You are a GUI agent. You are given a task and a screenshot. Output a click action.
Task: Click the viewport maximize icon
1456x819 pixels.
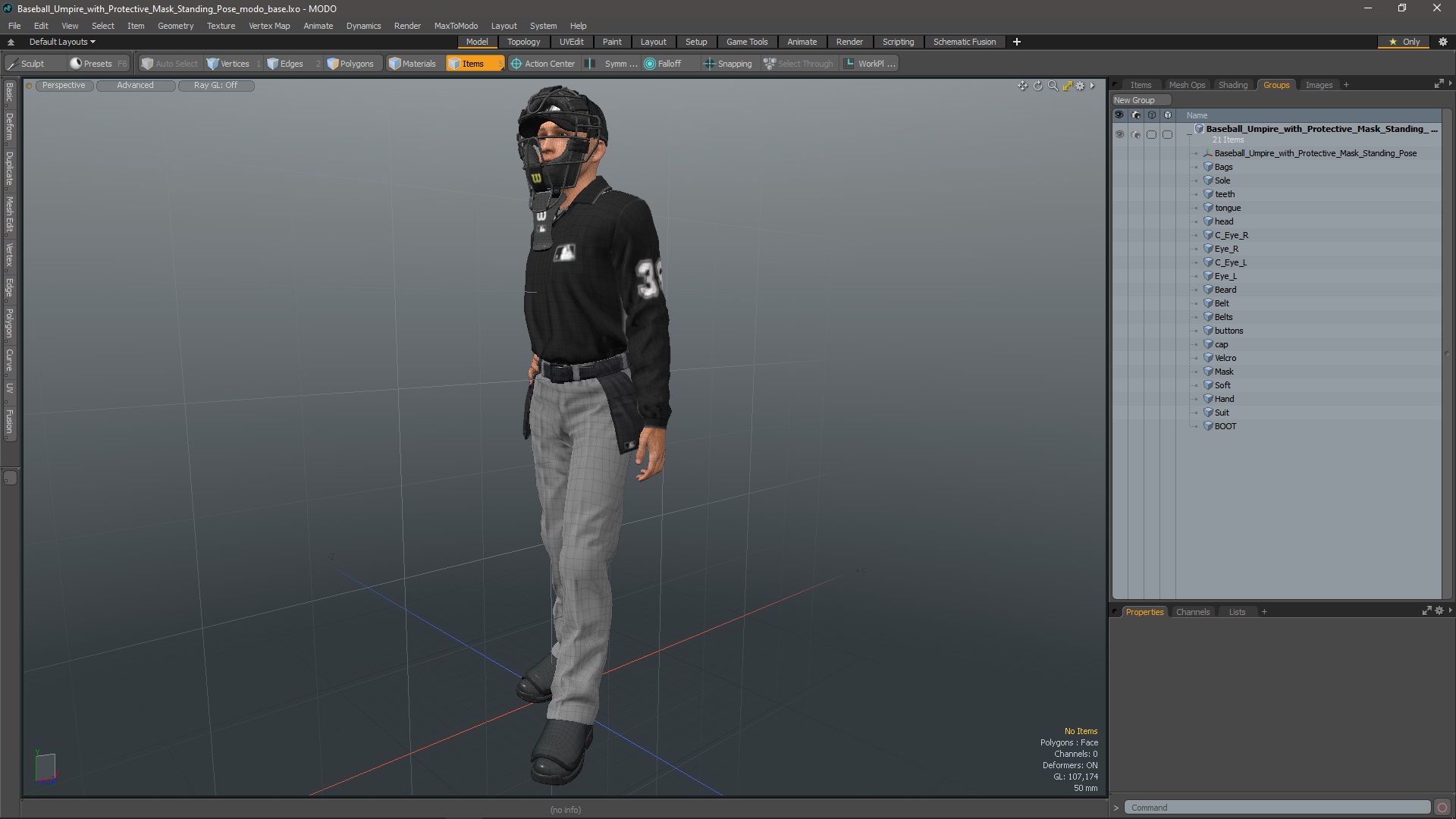pos(1067,86)
